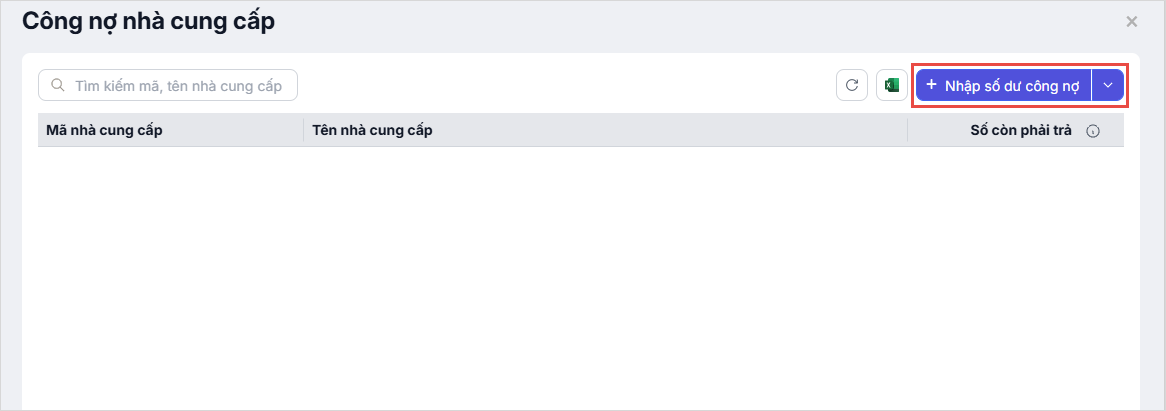
Task: Refresh the supplier debt list
Action: [x=852, y=85]
